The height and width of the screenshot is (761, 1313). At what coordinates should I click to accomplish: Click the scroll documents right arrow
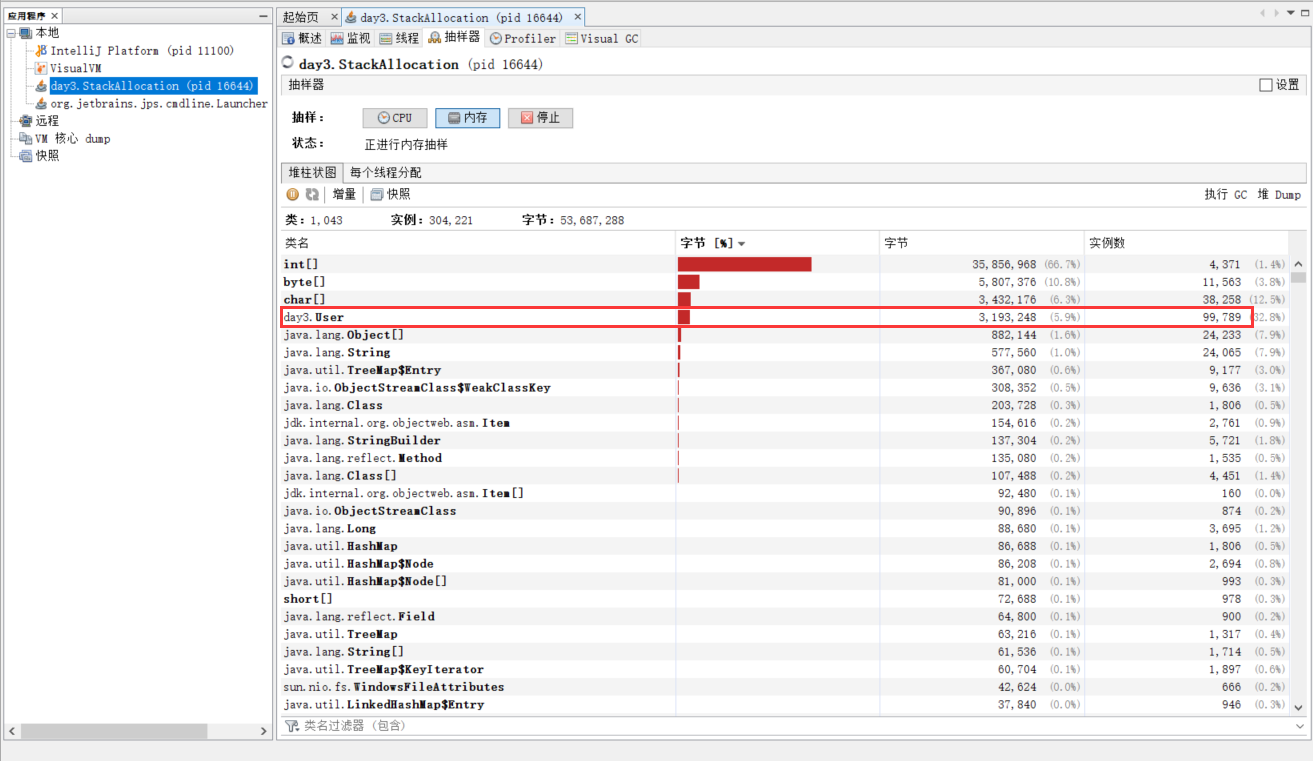pyautogui.click(x=1275, y=13)
